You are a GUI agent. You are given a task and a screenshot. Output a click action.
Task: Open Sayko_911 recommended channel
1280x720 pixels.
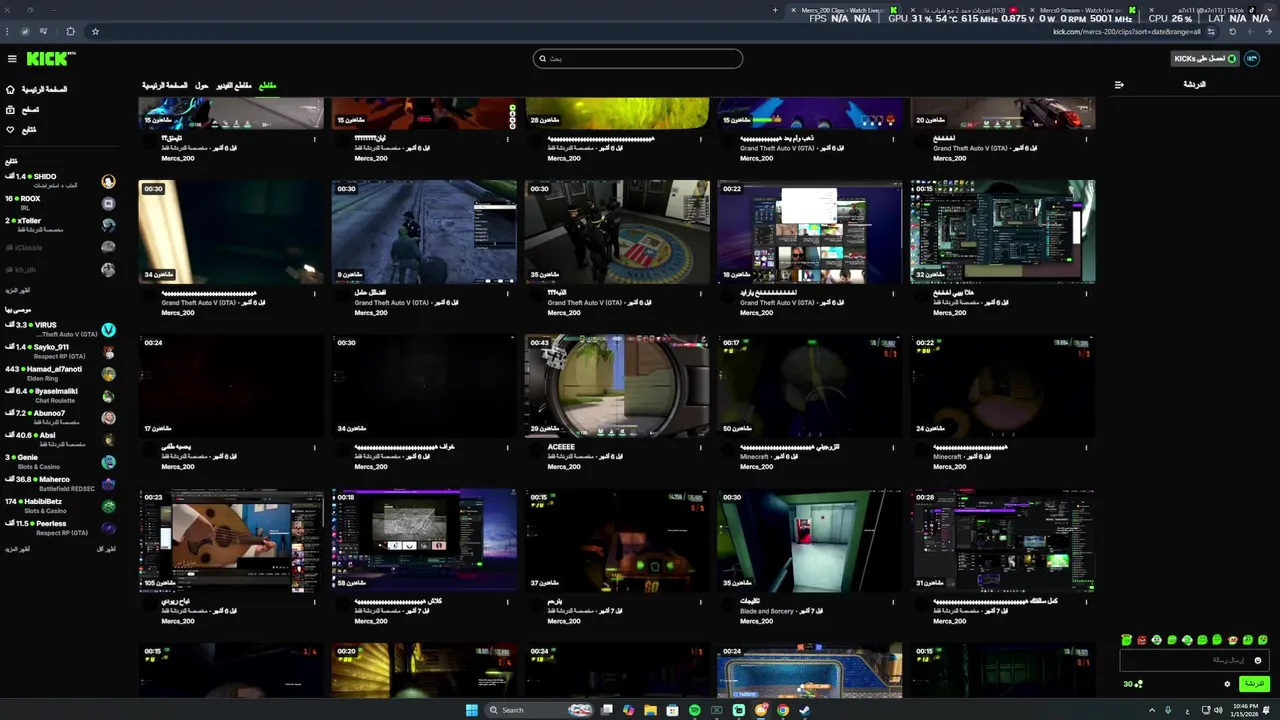click(x=60, y=351)
